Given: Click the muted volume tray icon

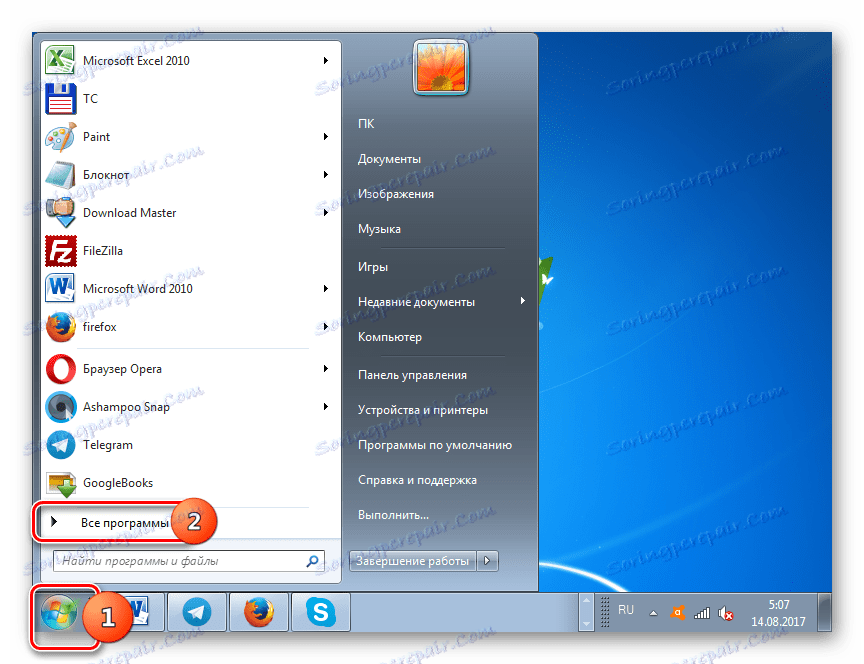Looking at the screenshot, I should (726, 613).
